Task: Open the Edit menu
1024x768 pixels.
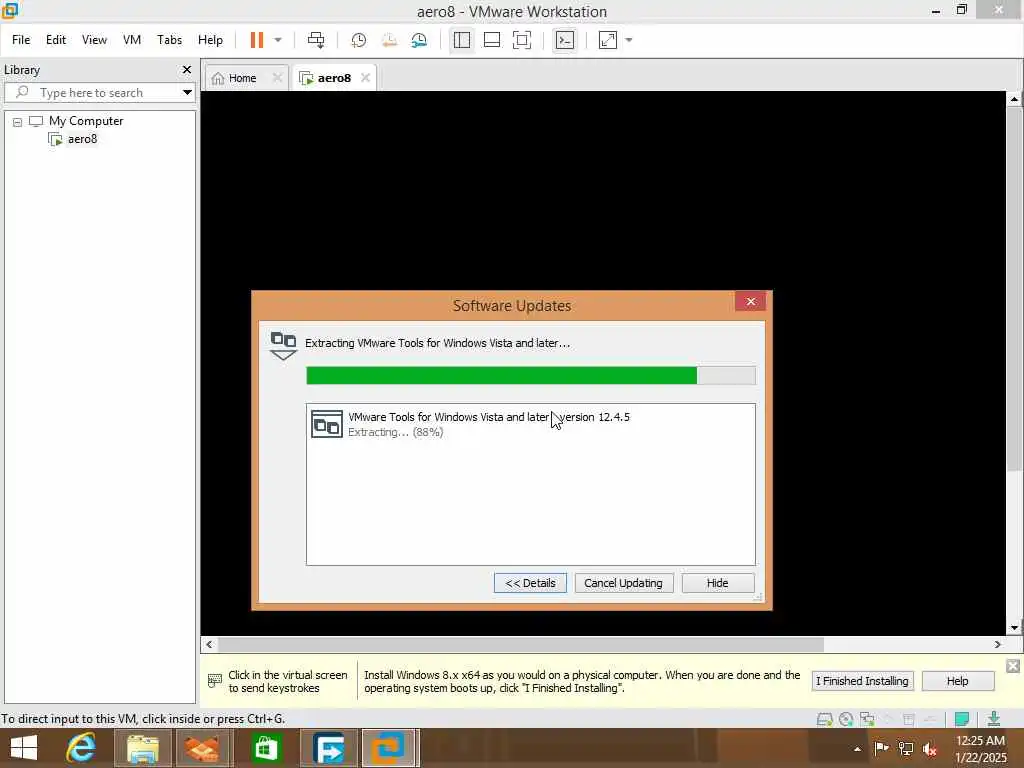Action: point(56,40)
